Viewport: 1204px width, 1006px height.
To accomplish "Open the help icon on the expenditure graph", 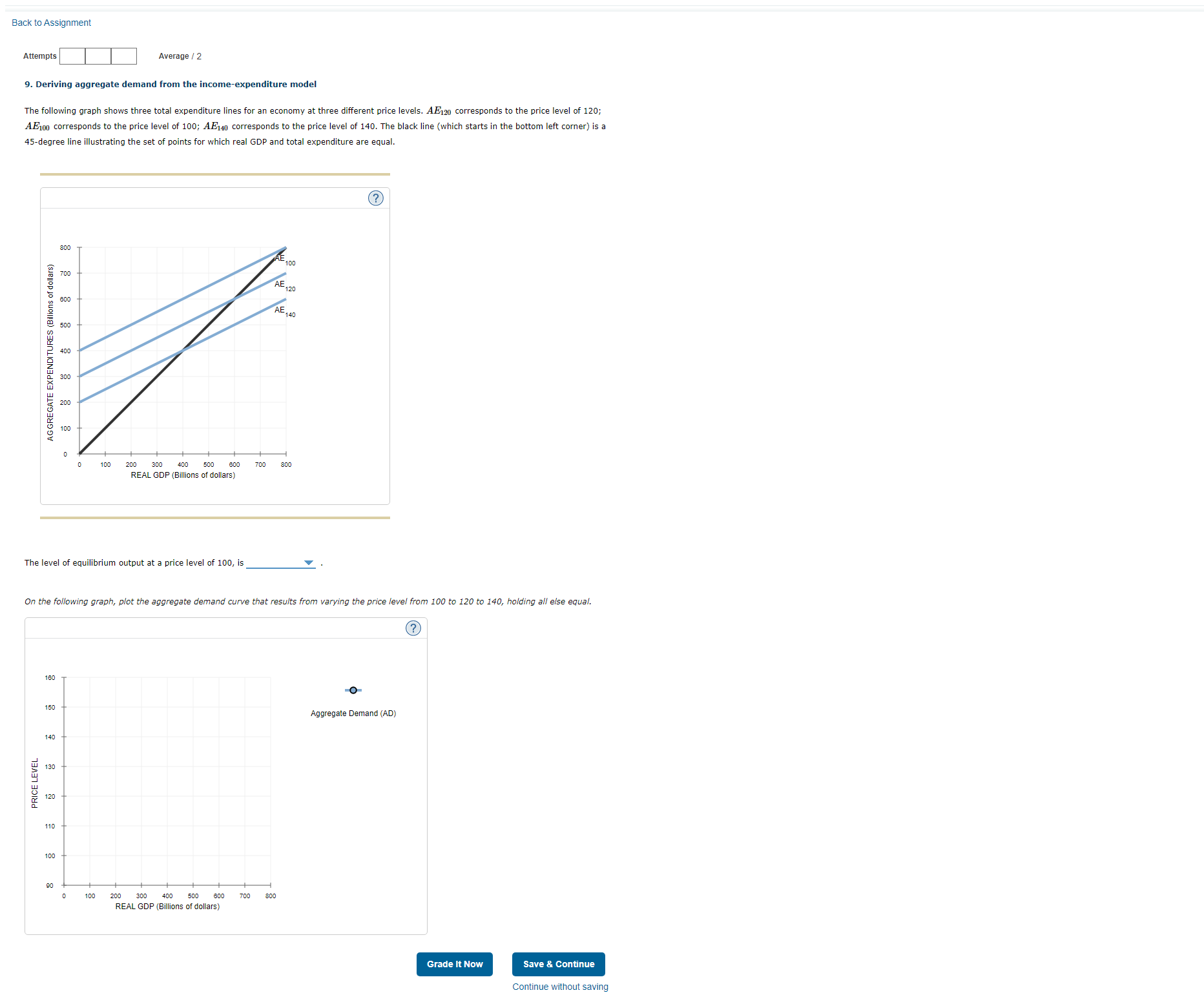I will click(375, 198).
